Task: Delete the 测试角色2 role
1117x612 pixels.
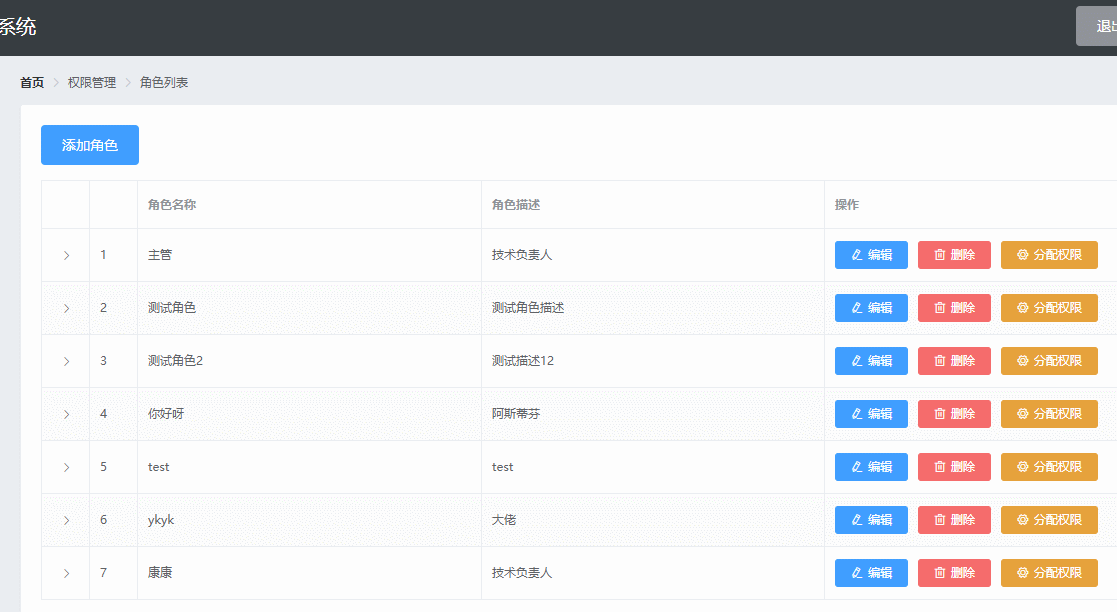Action: [x=954, y=361]
